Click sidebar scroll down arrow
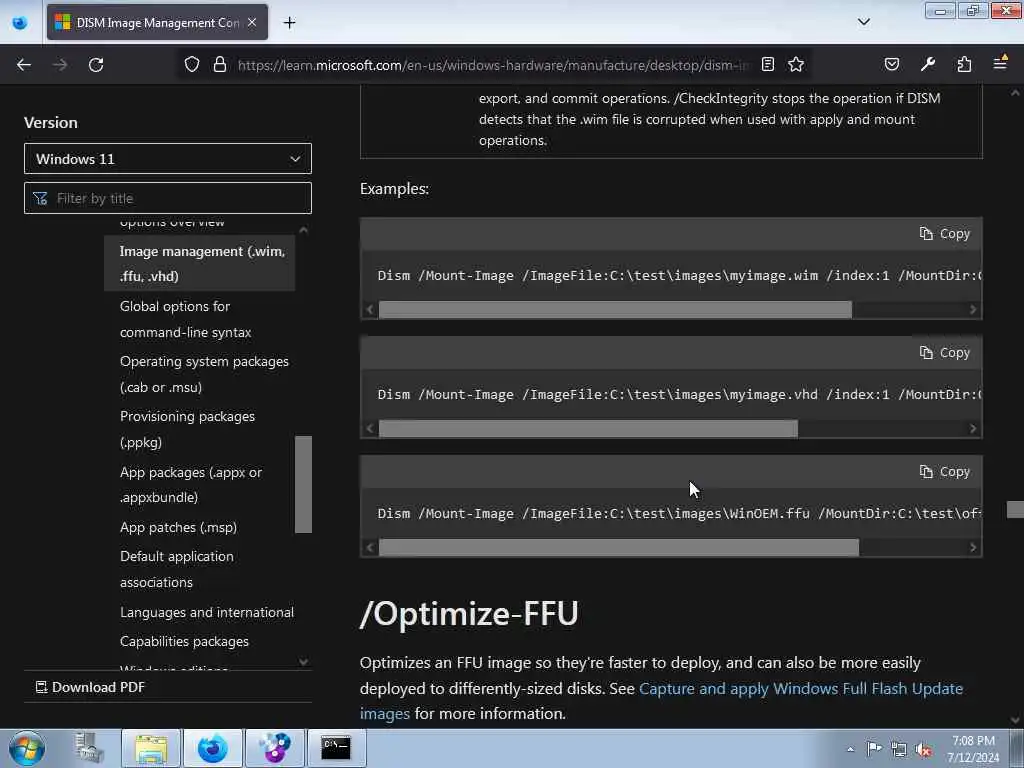 point(303,662)
